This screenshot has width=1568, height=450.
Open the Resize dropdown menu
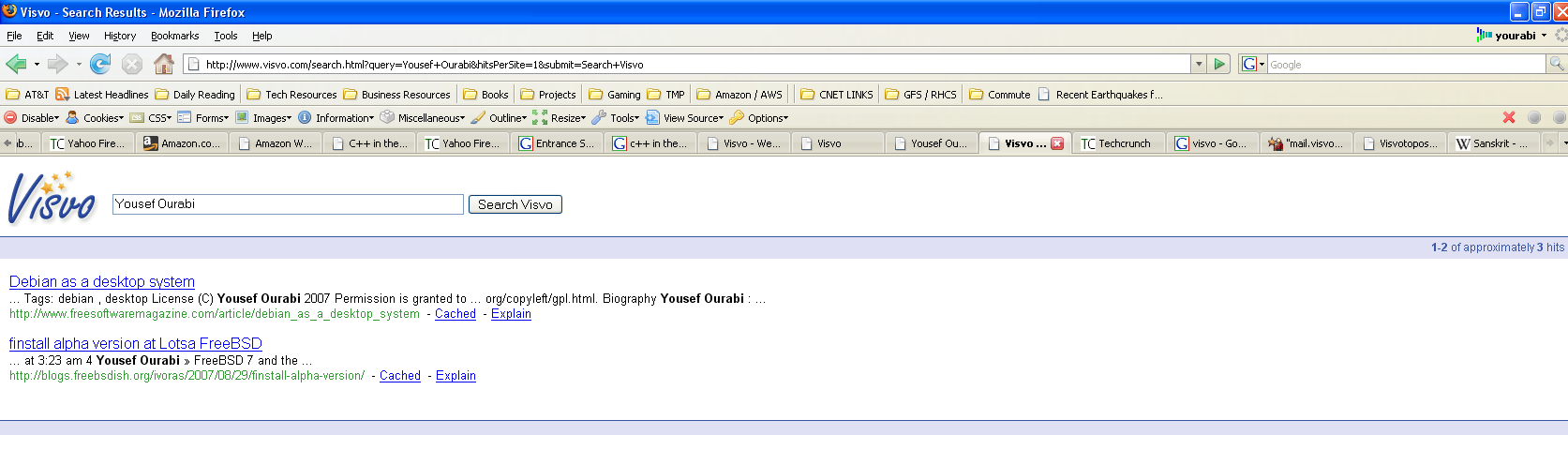560,118
